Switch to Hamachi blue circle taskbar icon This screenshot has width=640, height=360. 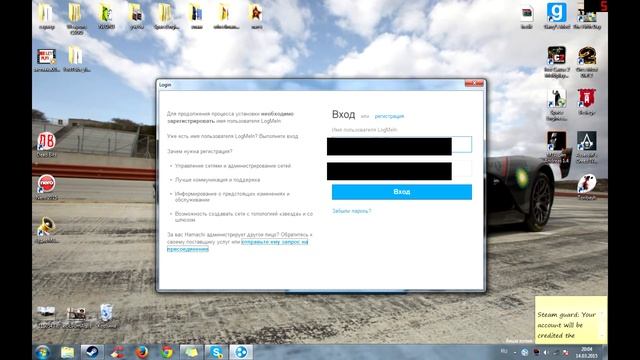241,352
